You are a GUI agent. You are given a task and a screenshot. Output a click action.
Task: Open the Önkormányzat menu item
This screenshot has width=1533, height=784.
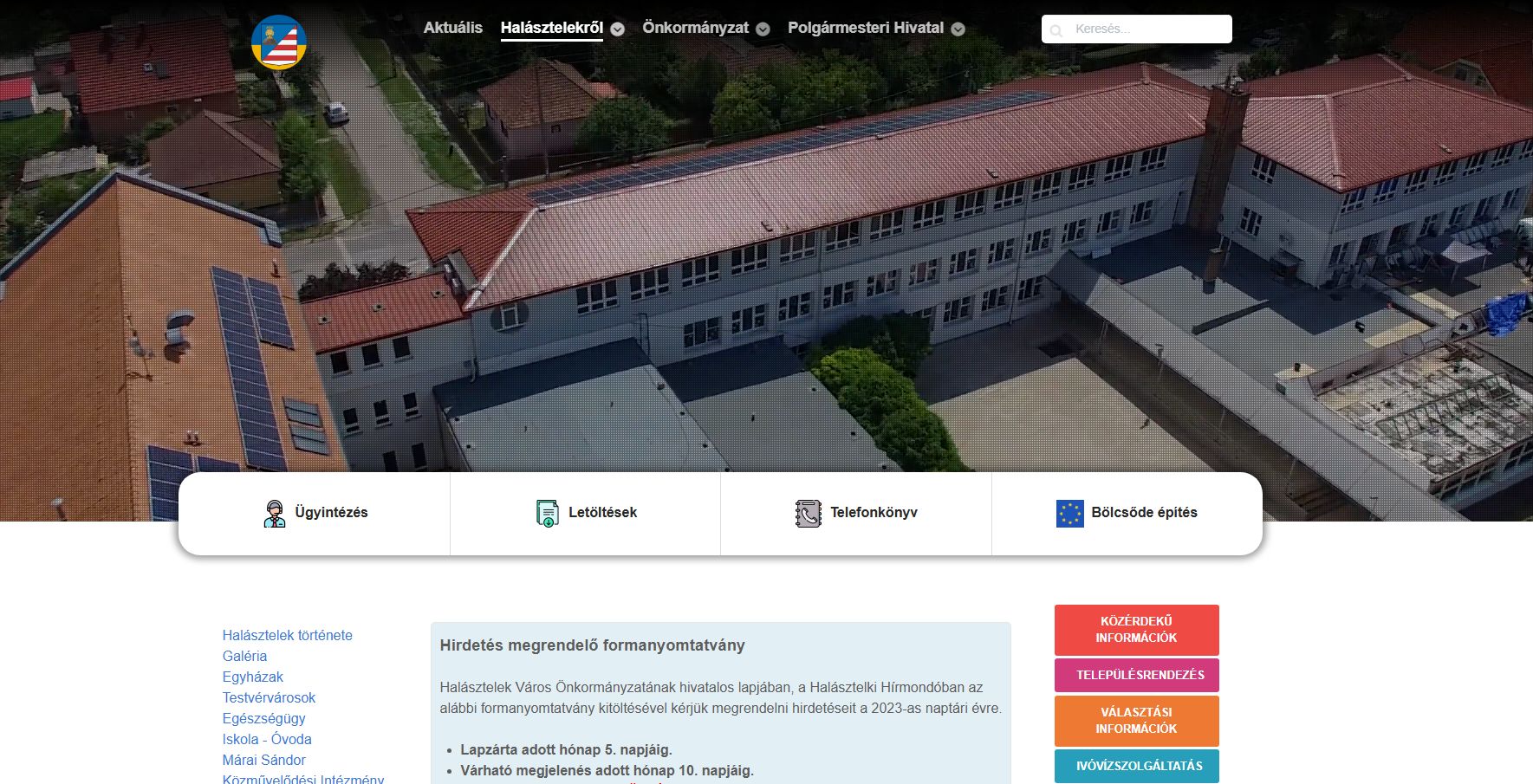(695, 28)
